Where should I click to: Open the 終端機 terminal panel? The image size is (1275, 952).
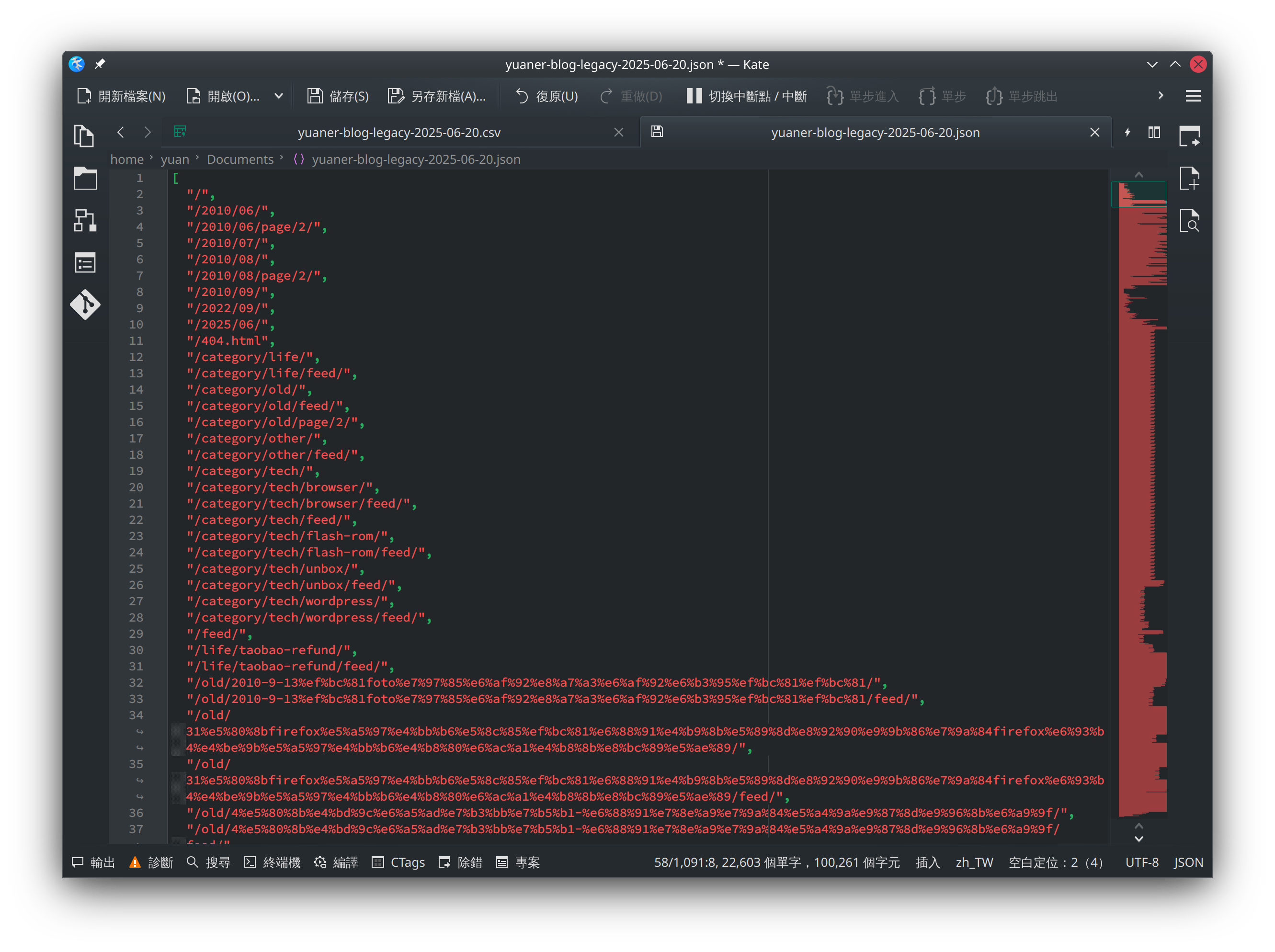click(x=272, y=862)
